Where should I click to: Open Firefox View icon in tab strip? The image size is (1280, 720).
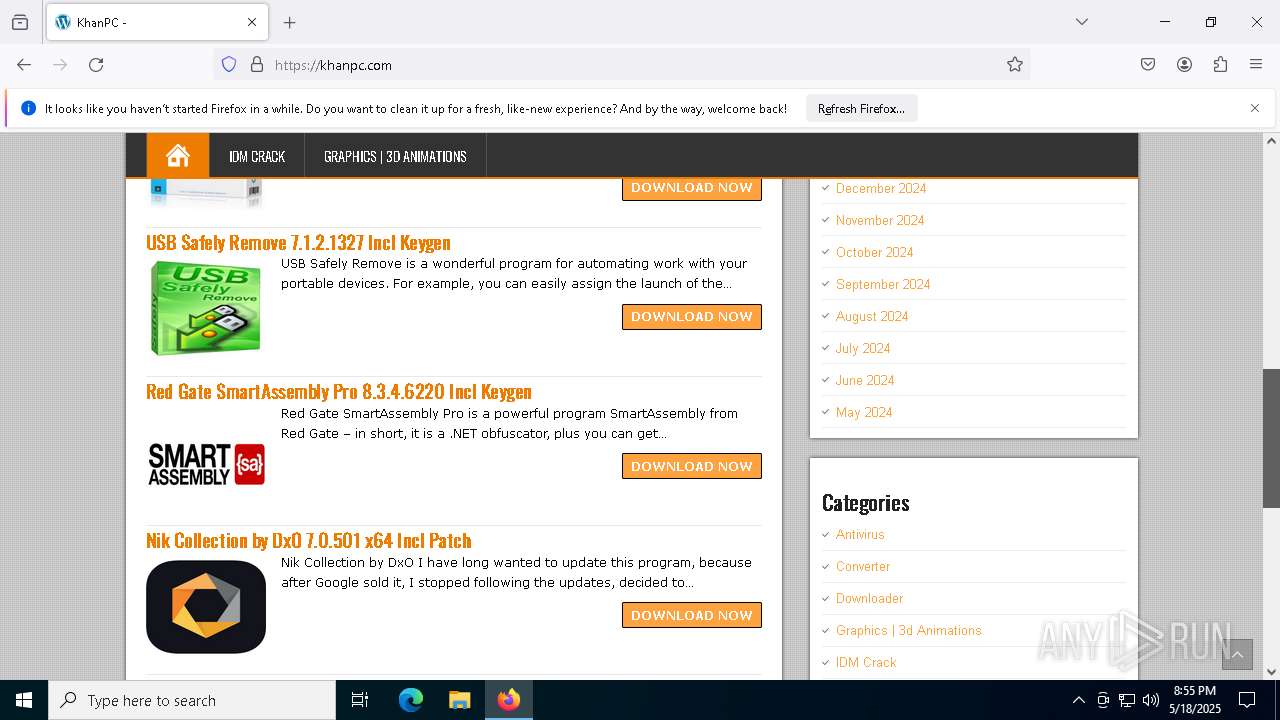tap(20, 22)
